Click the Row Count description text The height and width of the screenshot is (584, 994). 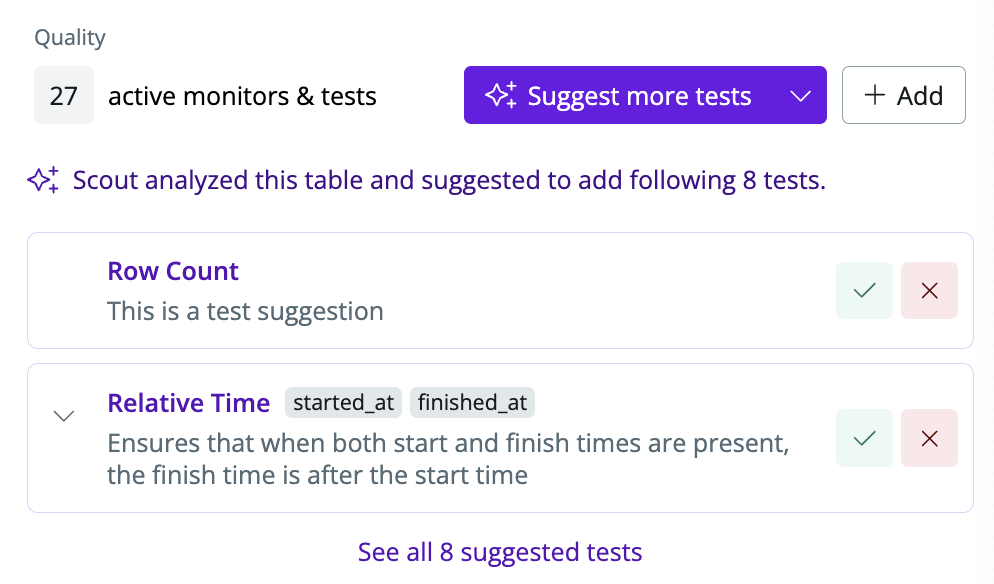[245, 311]
